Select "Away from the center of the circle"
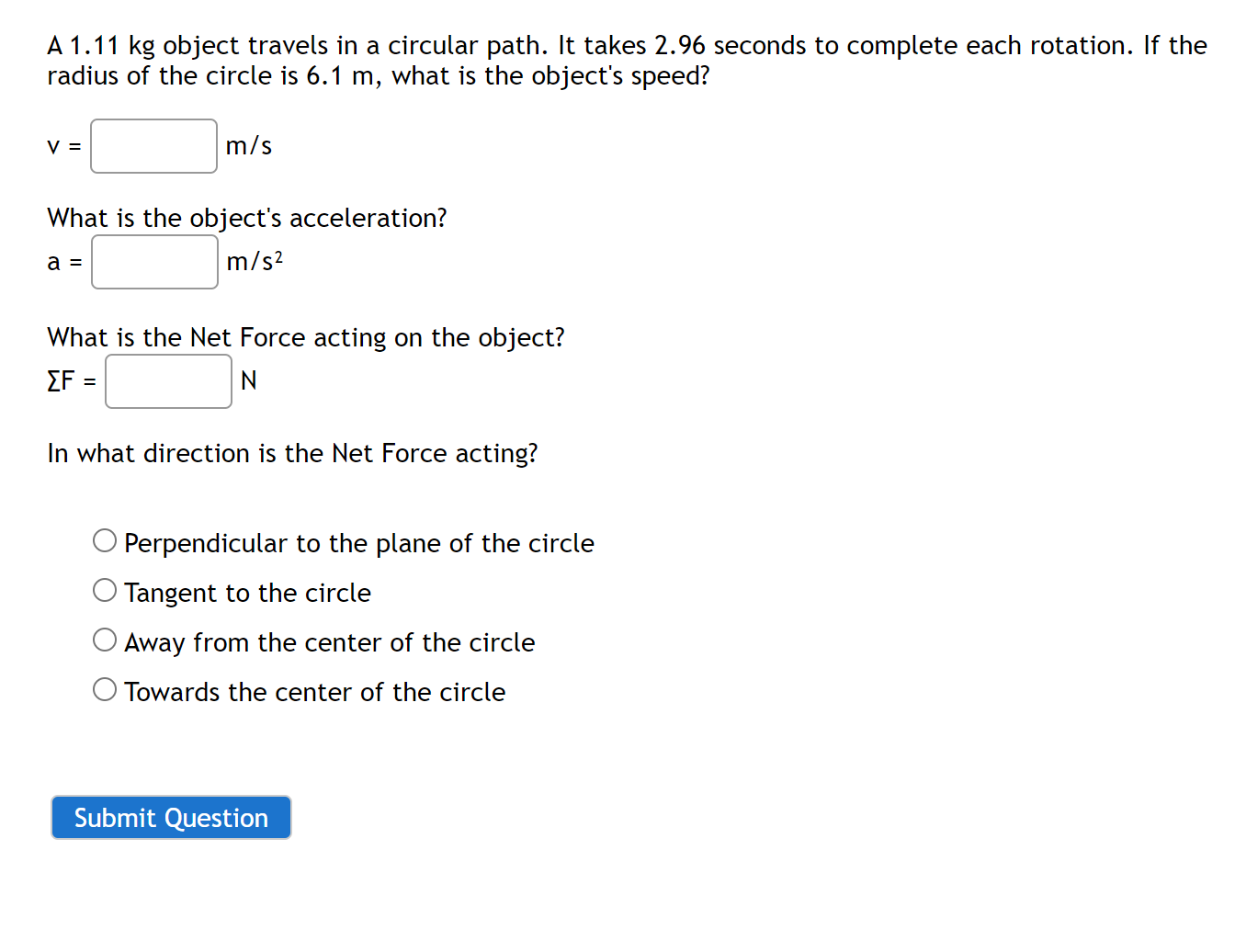The width and height of the screenshot is (1235, 952). click(x=104, y=639)
